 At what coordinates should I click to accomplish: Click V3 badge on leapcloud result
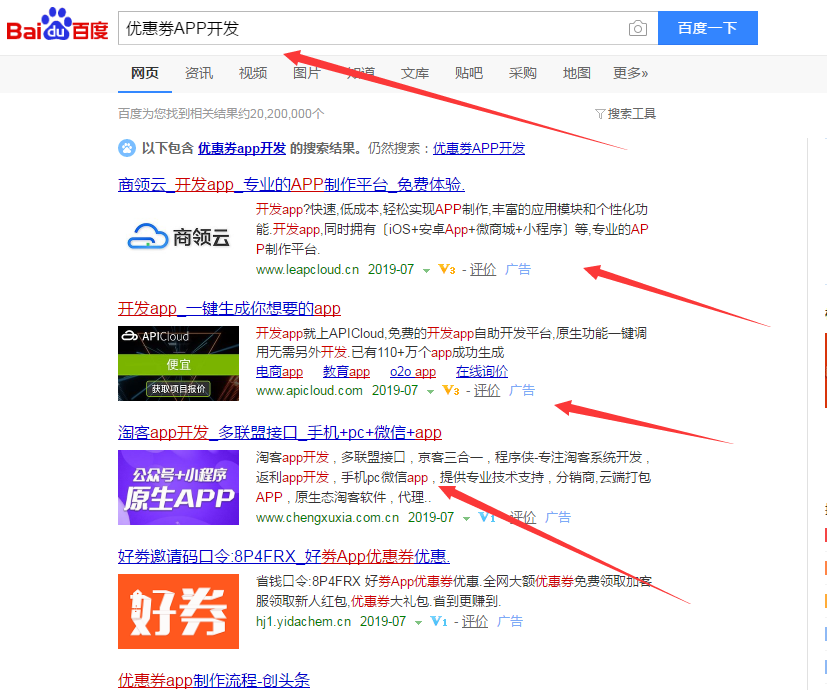(447, 270)
